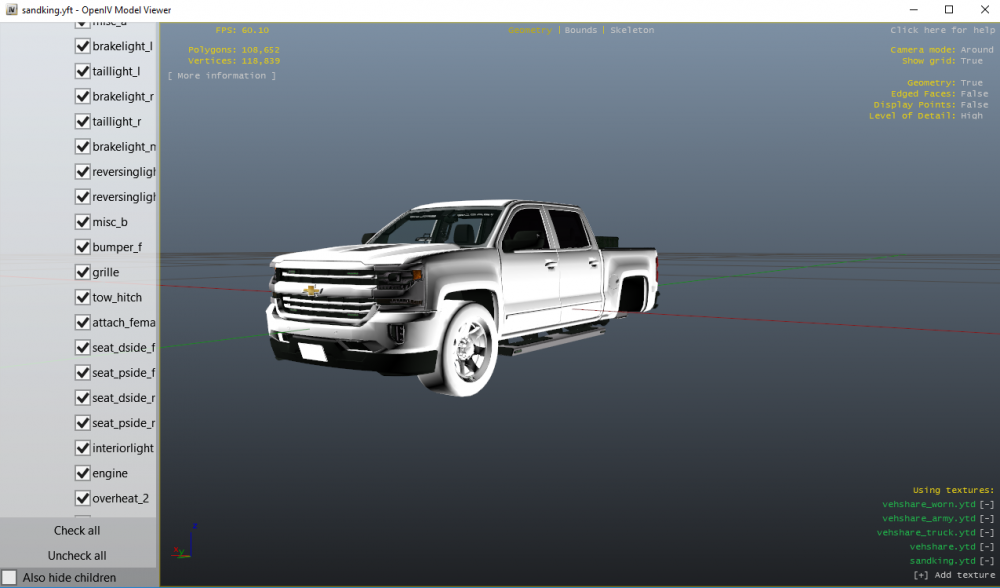Screen dimensions: 1000x588
Task: Select the sandking.ytd texture name
Action: pyautogui.click(x=943, y=561)
